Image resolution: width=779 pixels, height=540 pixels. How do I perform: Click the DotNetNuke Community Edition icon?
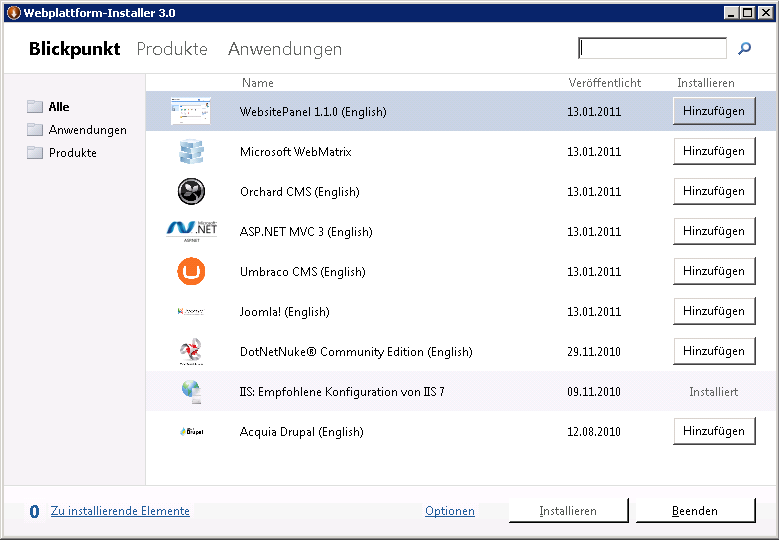tap(191, 351)
